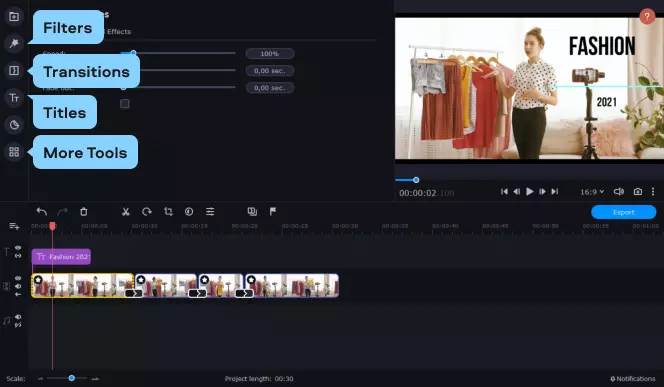Viewport: 664px width, 387px height.
Task: Select the fourth video clip on timeline
Action: pos(292,285)
